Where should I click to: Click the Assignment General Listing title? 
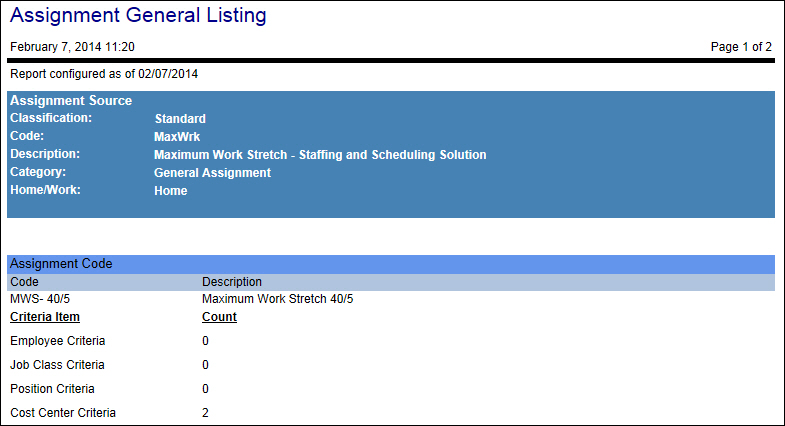pos(138,15)
